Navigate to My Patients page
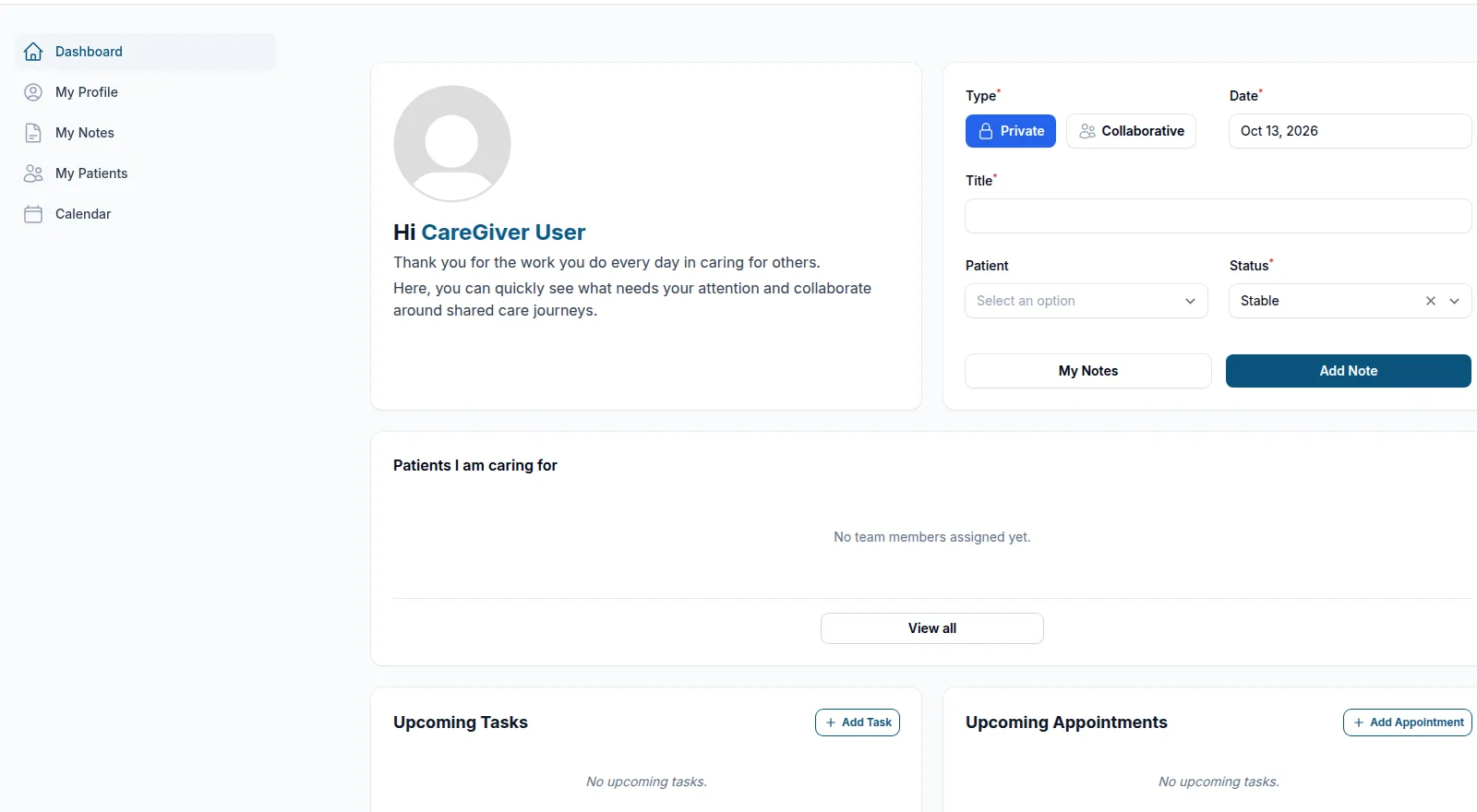This screenshot has width=1477, height=812. [x=146, y=173]
